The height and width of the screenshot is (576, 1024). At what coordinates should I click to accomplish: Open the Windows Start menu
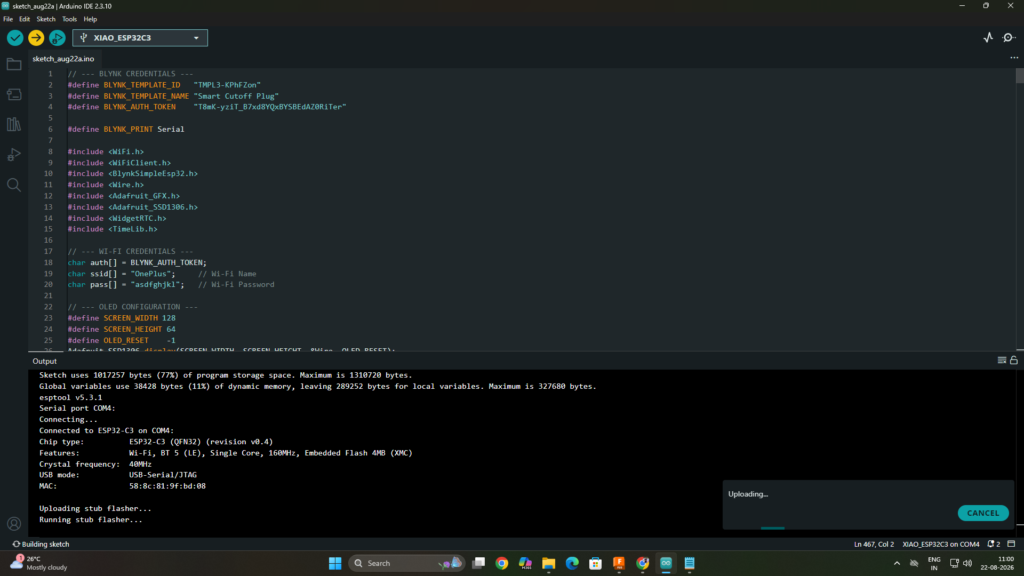tap(335, 563)
